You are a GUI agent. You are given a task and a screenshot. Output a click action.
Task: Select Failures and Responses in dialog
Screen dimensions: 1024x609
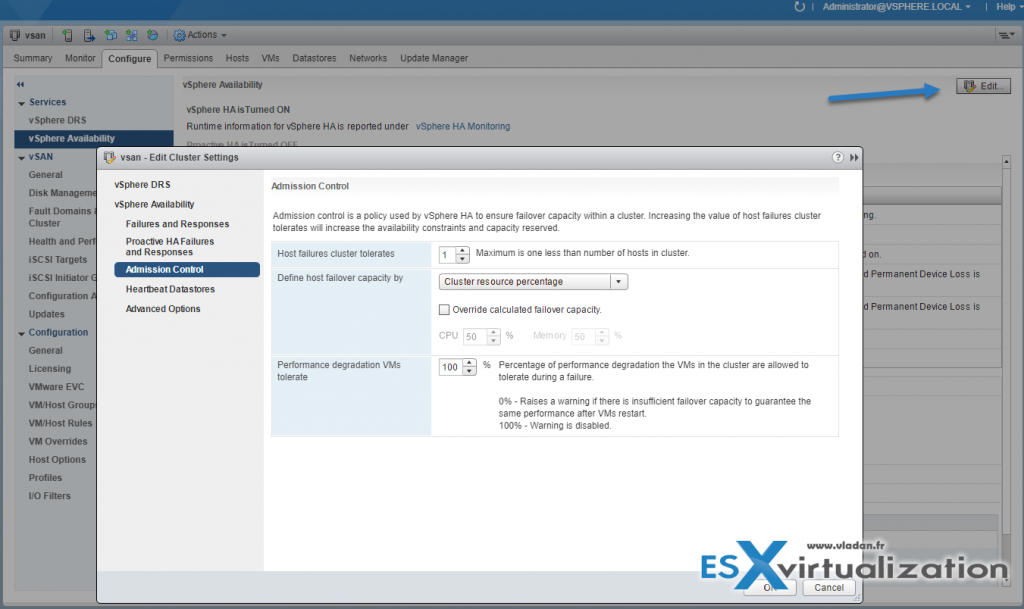tap(177, 224)
